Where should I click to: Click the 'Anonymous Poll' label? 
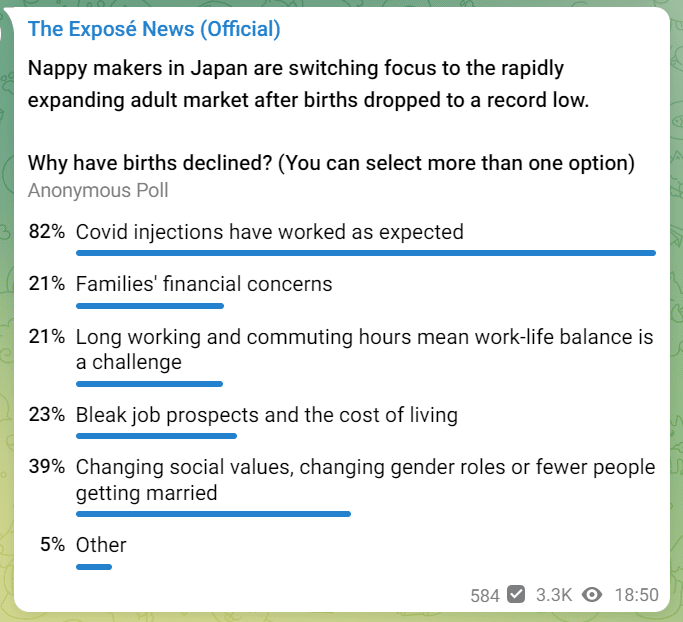(x=98, y=190)
